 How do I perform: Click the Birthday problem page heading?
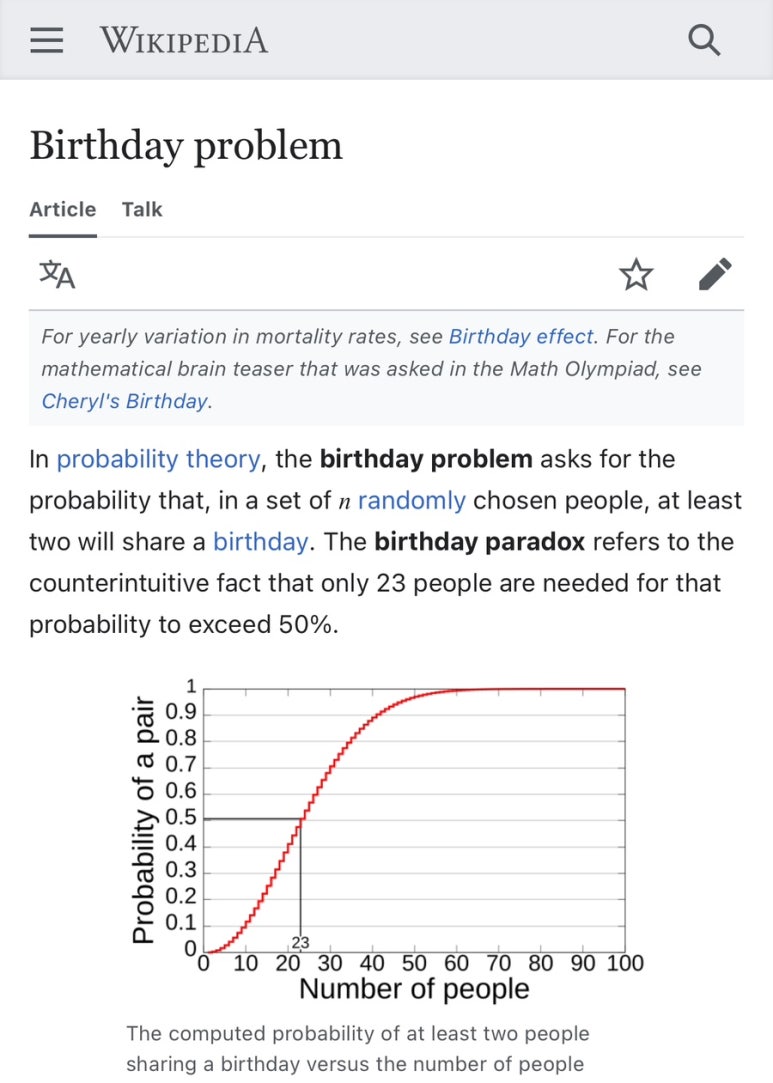pos(186,146)
